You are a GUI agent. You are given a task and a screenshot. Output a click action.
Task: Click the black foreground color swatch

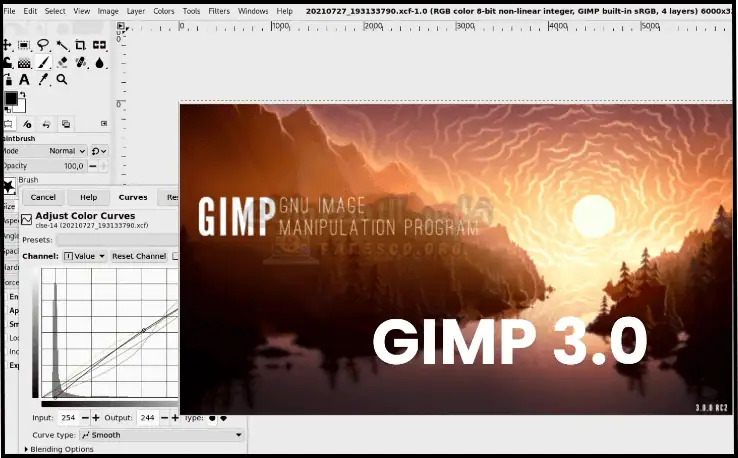coord(11,98)
